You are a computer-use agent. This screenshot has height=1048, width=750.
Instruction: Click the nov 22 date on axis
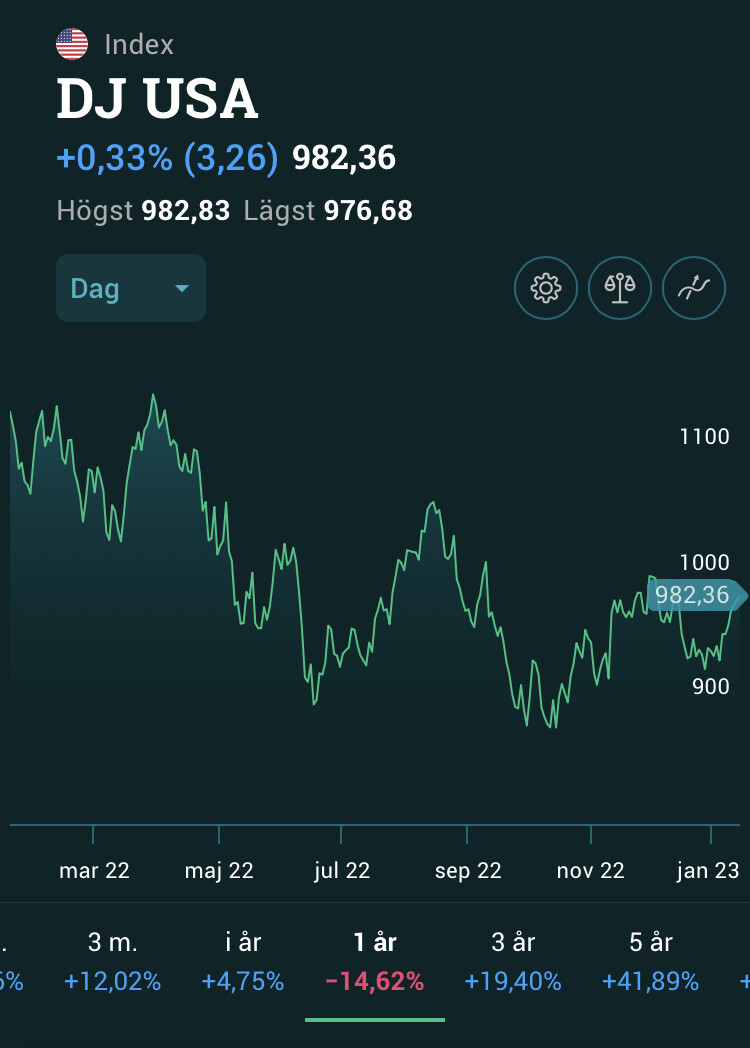(x=590, y=871)
